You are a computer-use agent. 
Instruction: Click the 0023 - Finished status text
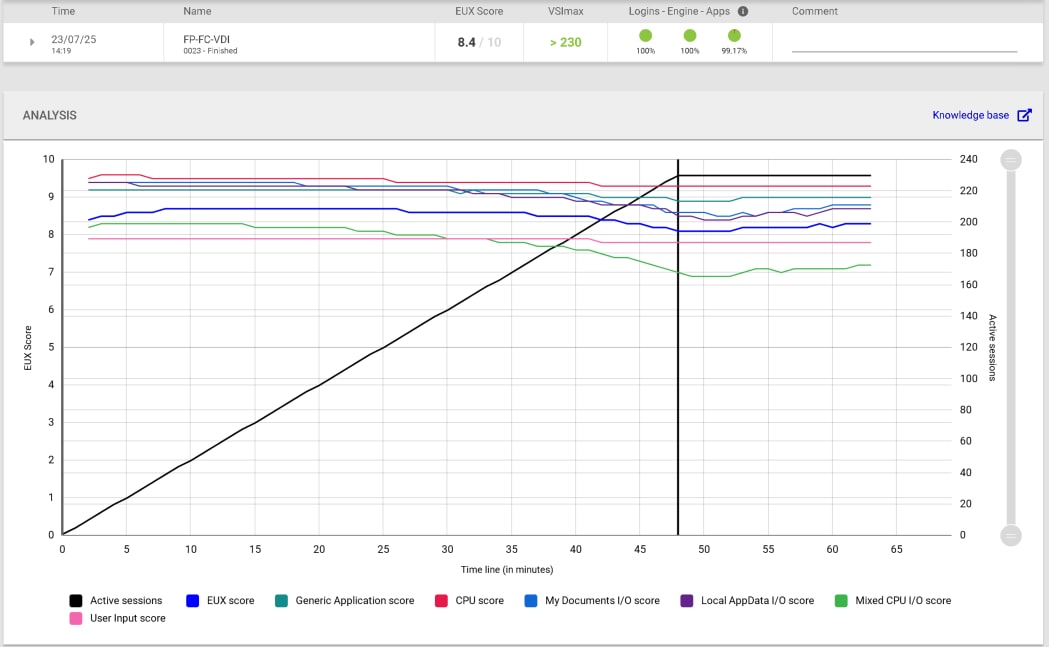click(x=210, y=51)
